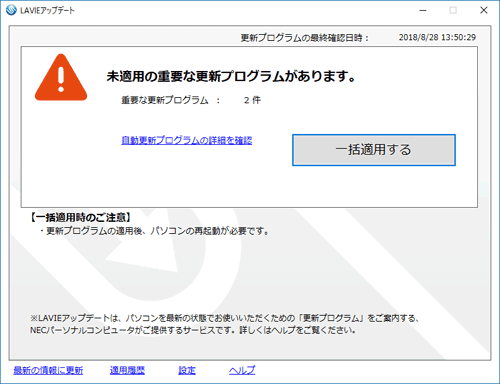This screenshot has width=500, height=384.
Task: Click the LAVIEアップデート window title text
Action: tap(47, 10)
